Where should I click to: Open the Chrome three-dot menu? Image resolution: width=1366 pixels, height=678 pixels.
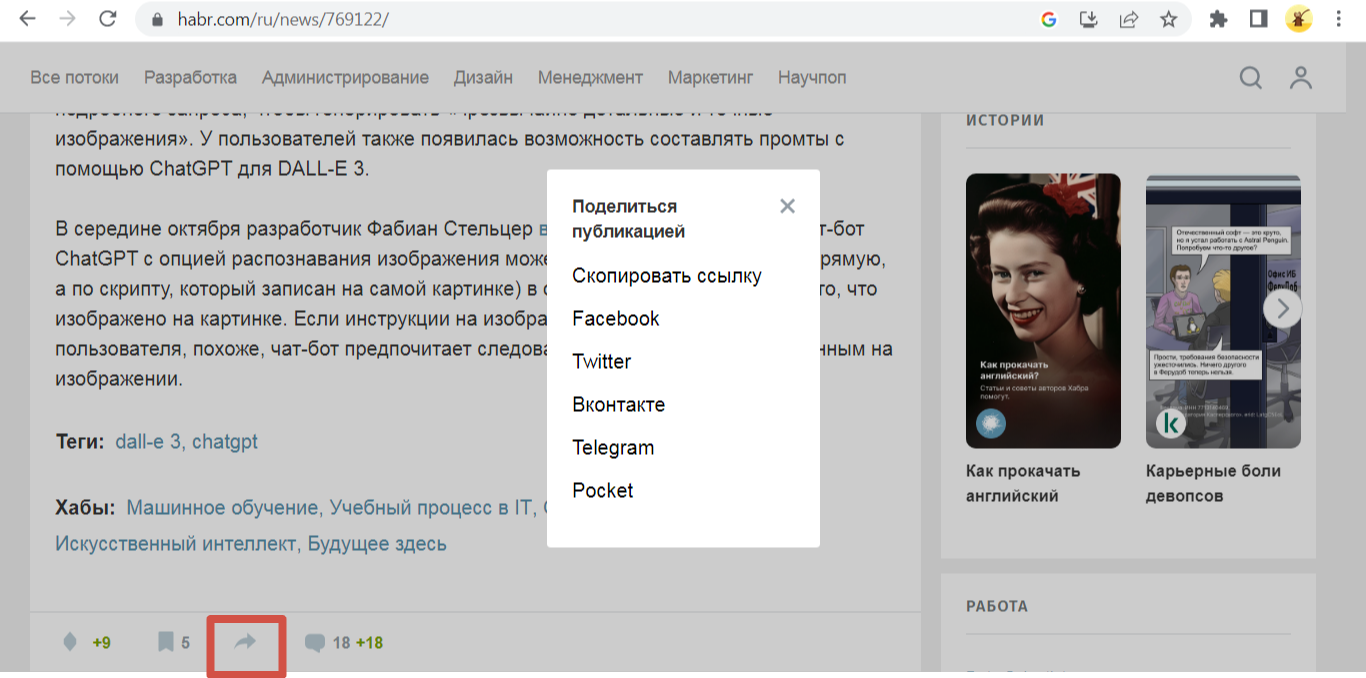(x=1339, y=19)
